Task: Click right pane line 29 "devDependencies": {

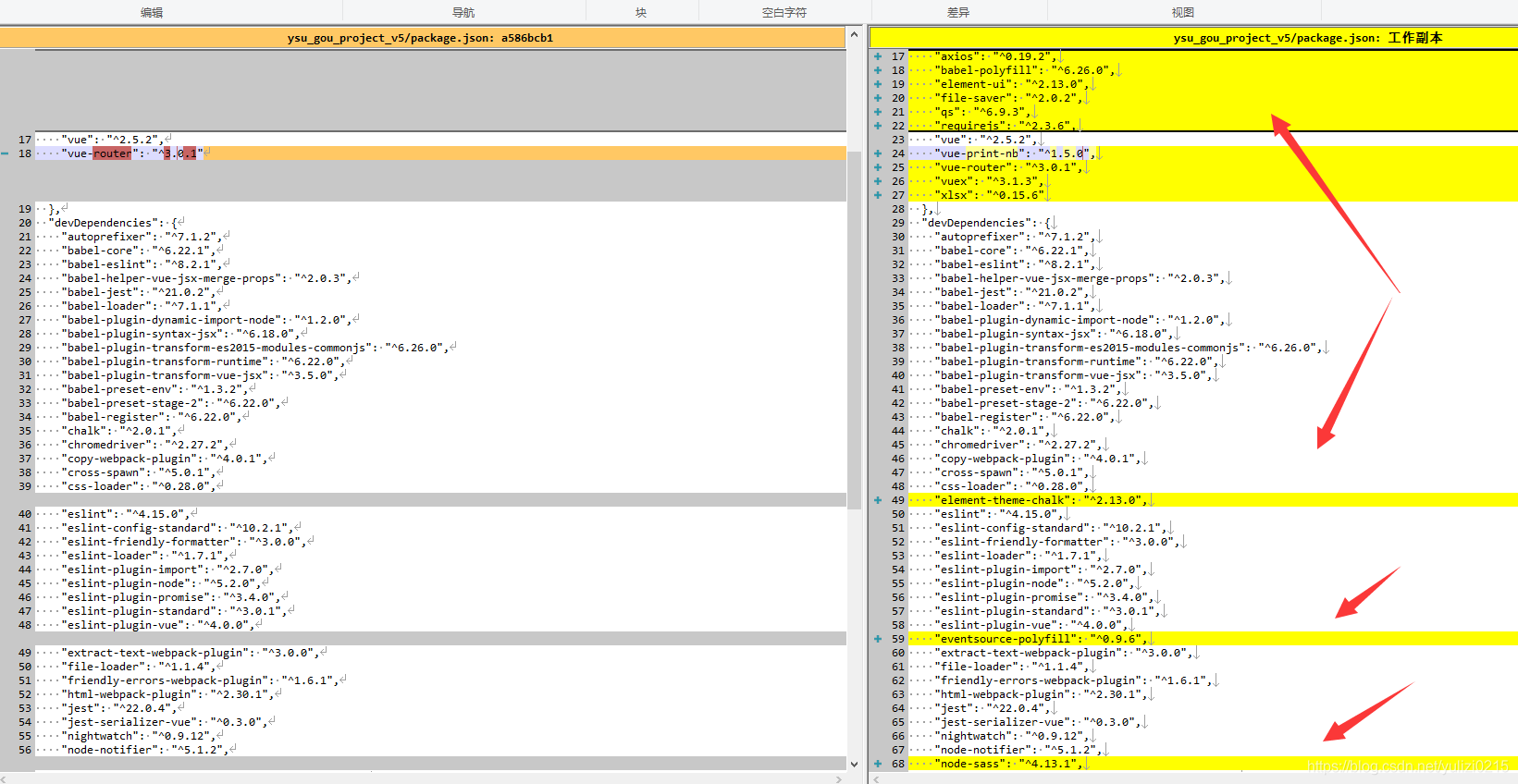Action: (x=1213, y=223)
